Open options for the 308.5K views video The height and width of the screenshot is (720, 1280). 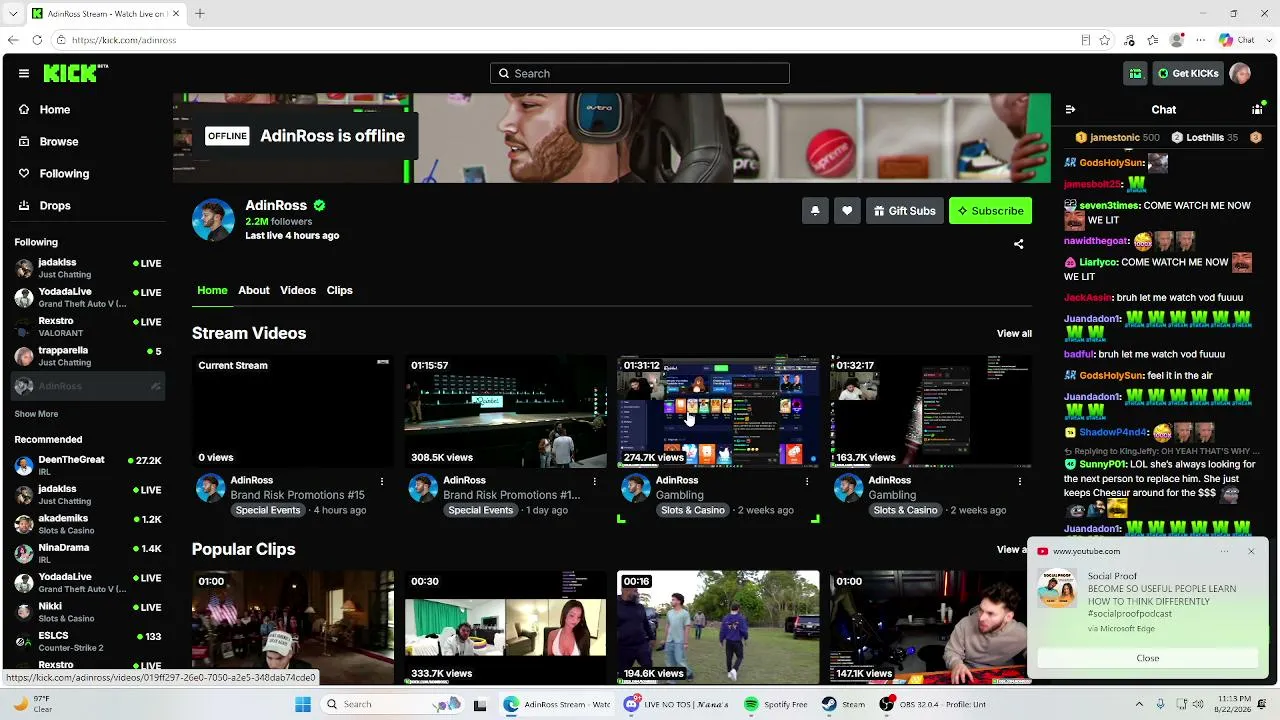595,481
